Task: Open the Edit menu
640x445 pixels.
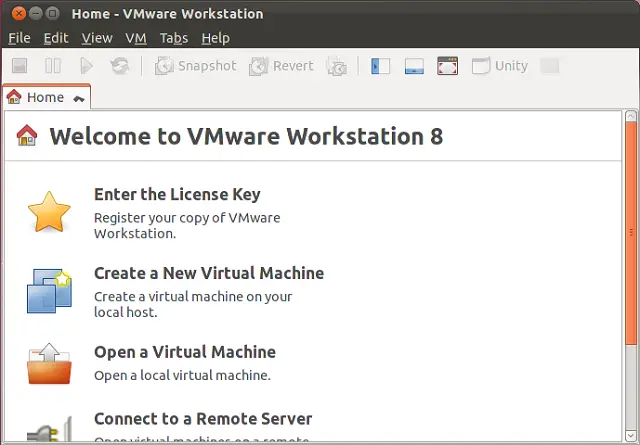Action: pos(56,38)
